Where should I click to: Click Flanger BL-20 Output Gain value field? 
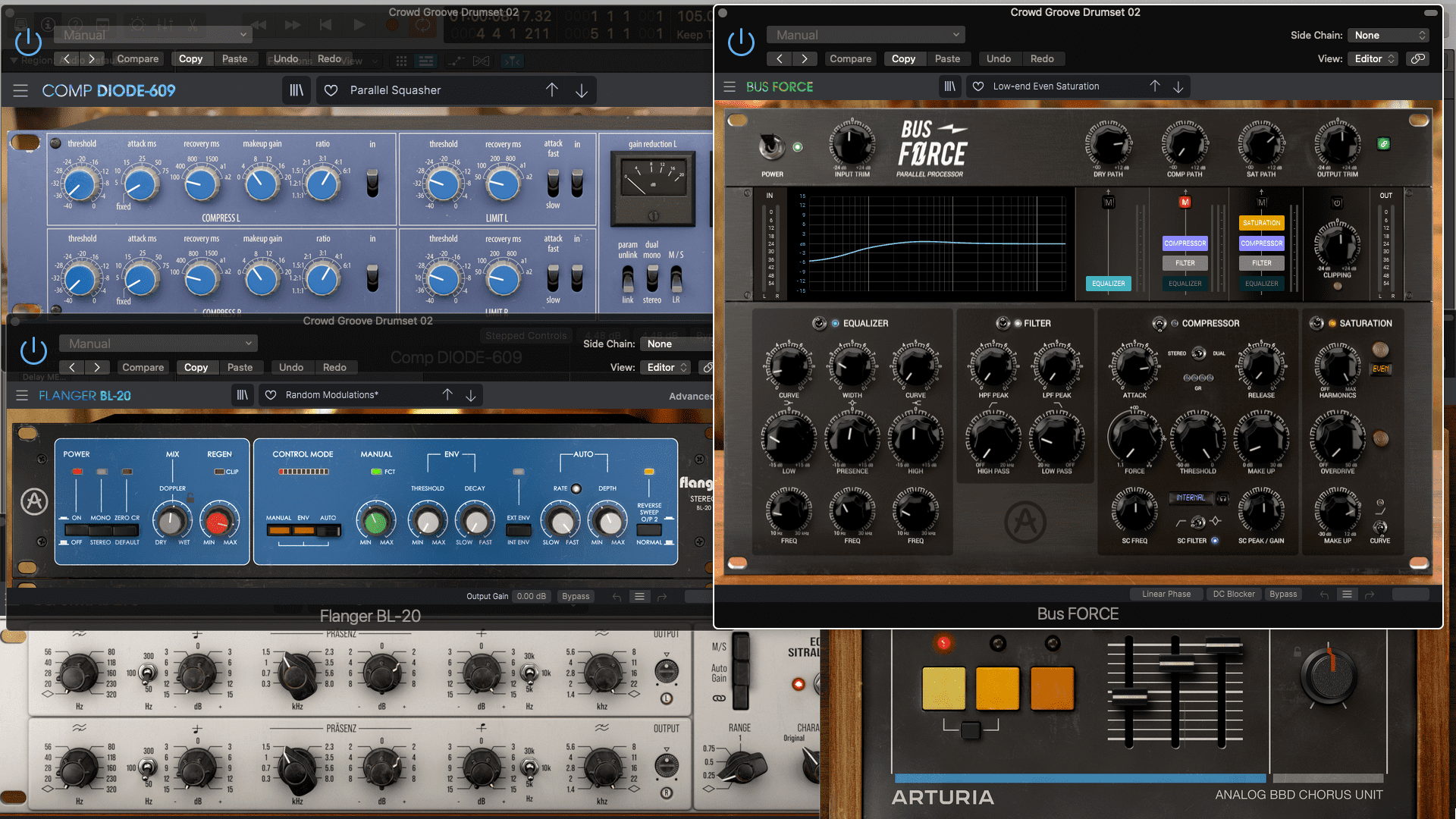(531, 597)
